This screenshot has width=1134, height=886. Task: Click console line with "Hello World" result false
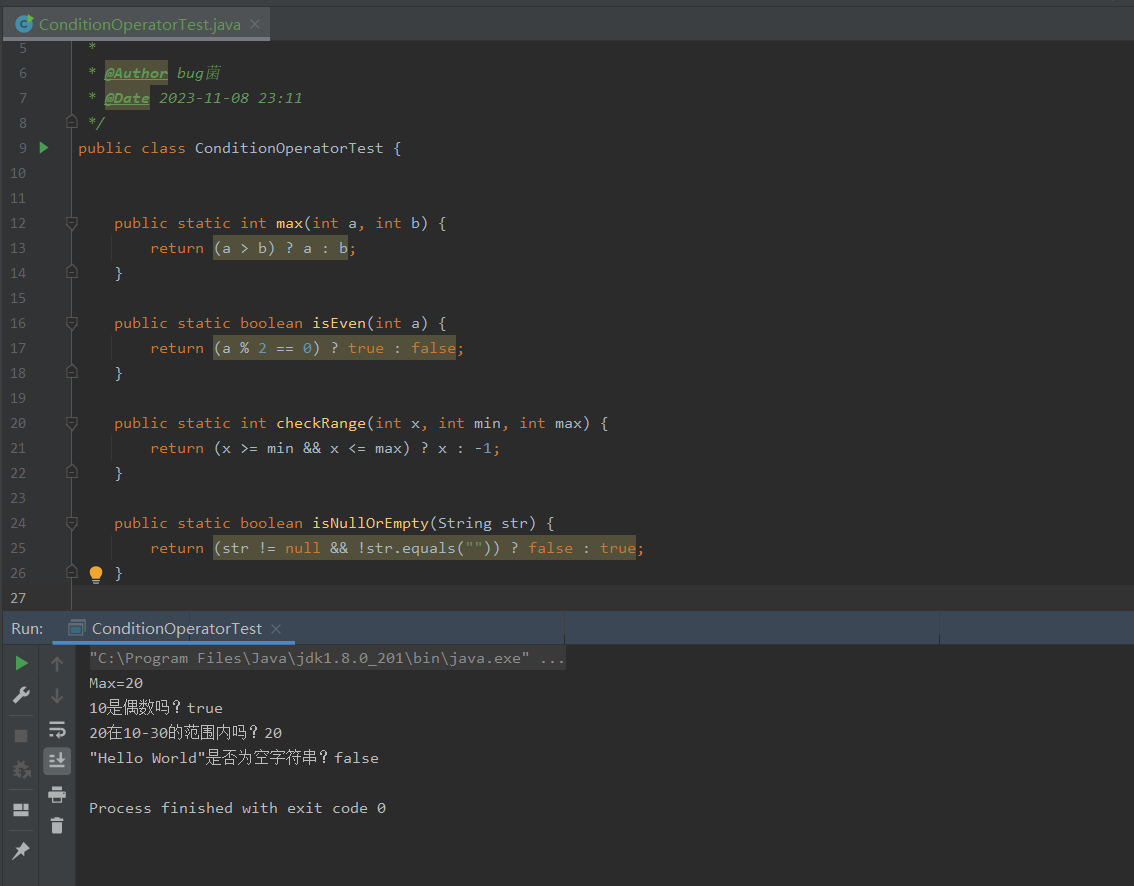(x=234, y=758)
